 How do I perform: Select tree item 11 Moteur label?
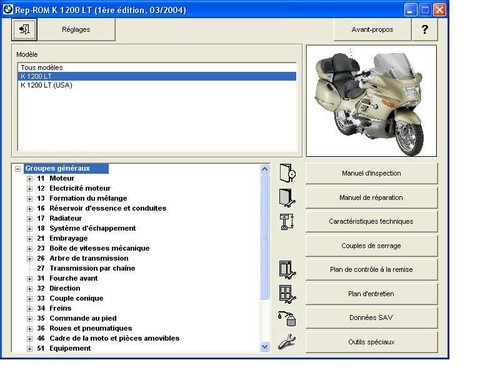click(55, 178)
